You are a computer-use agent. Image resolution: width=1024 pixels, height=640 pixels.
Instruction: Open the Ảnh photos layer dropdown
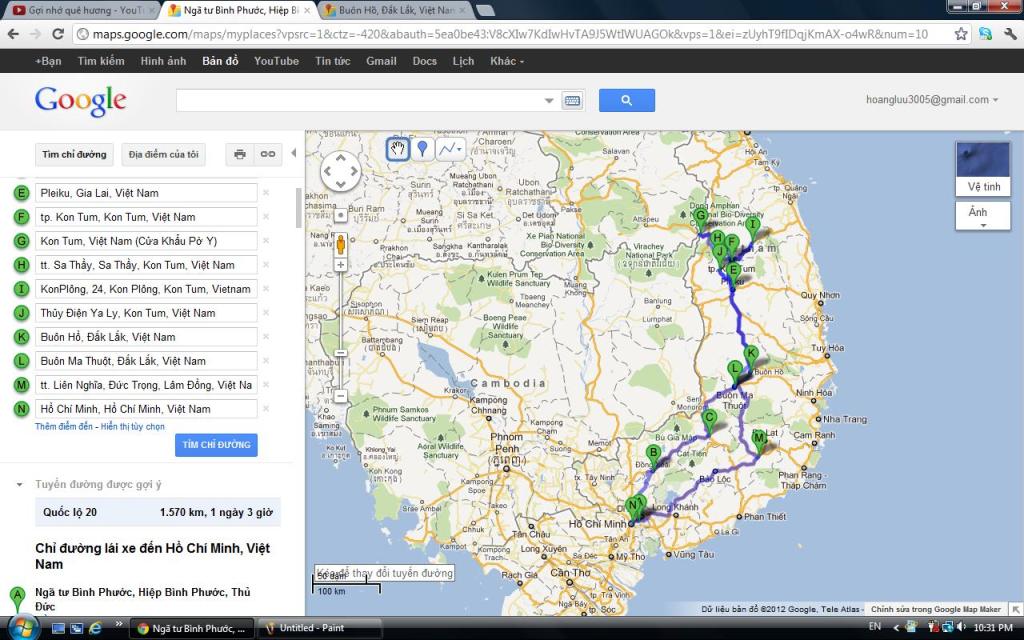[x=983, y=216]
